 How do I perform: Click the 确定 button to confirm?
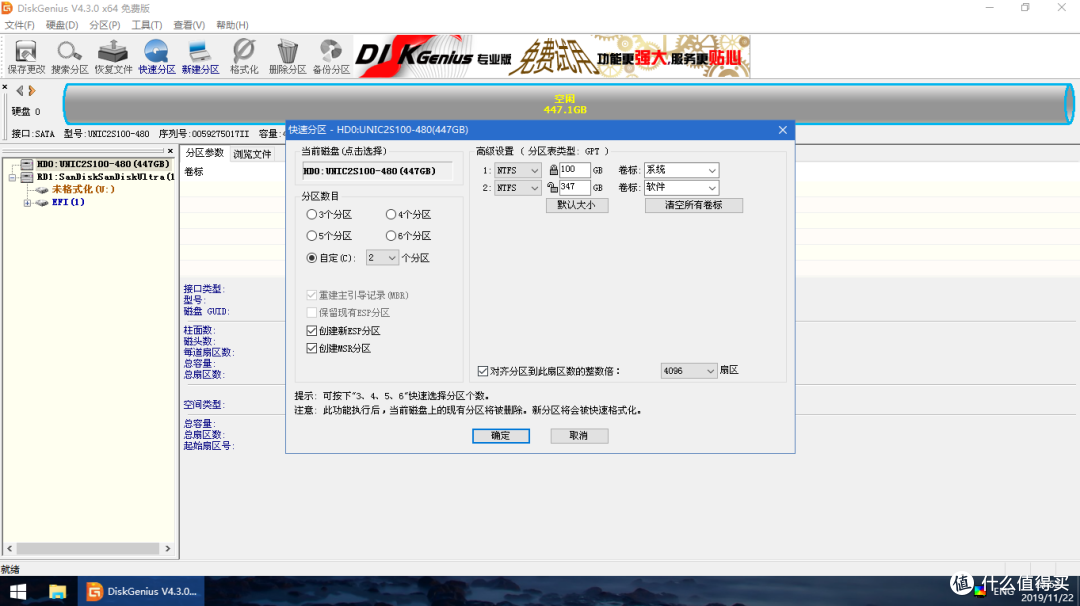coord(500,436)
